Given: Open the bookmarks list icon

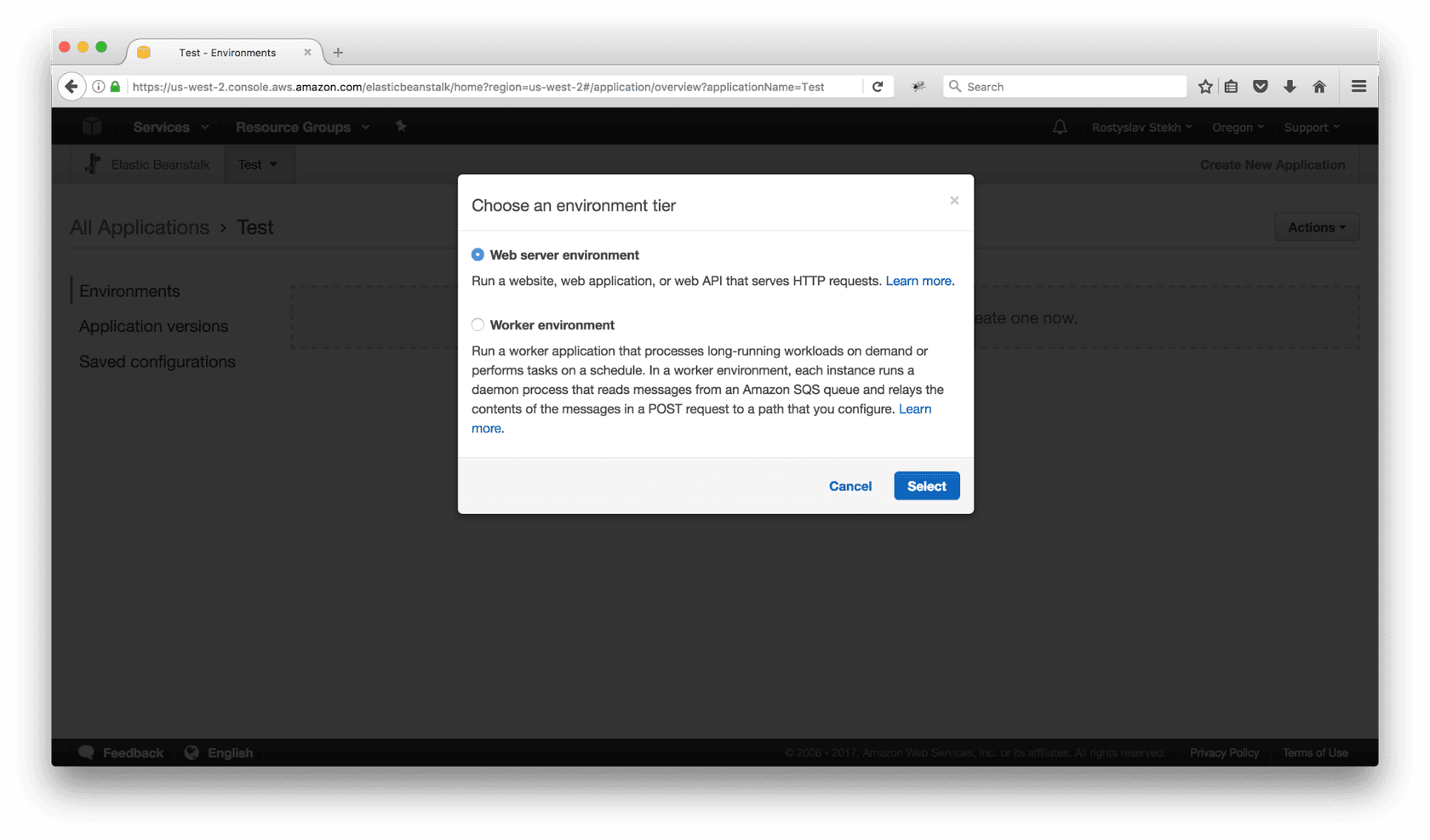Looking at the screenshot, I should pyautogui.click(x=1232, y=86).
